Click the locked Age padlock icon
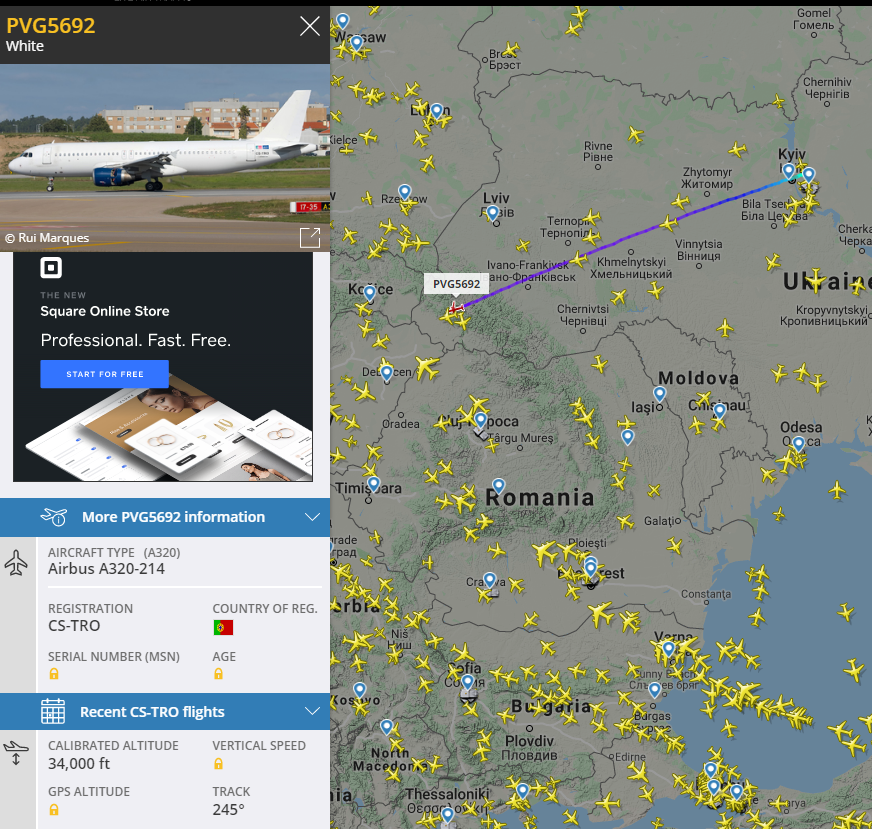This screenshot has width=872, height=829. pos(219,674)
